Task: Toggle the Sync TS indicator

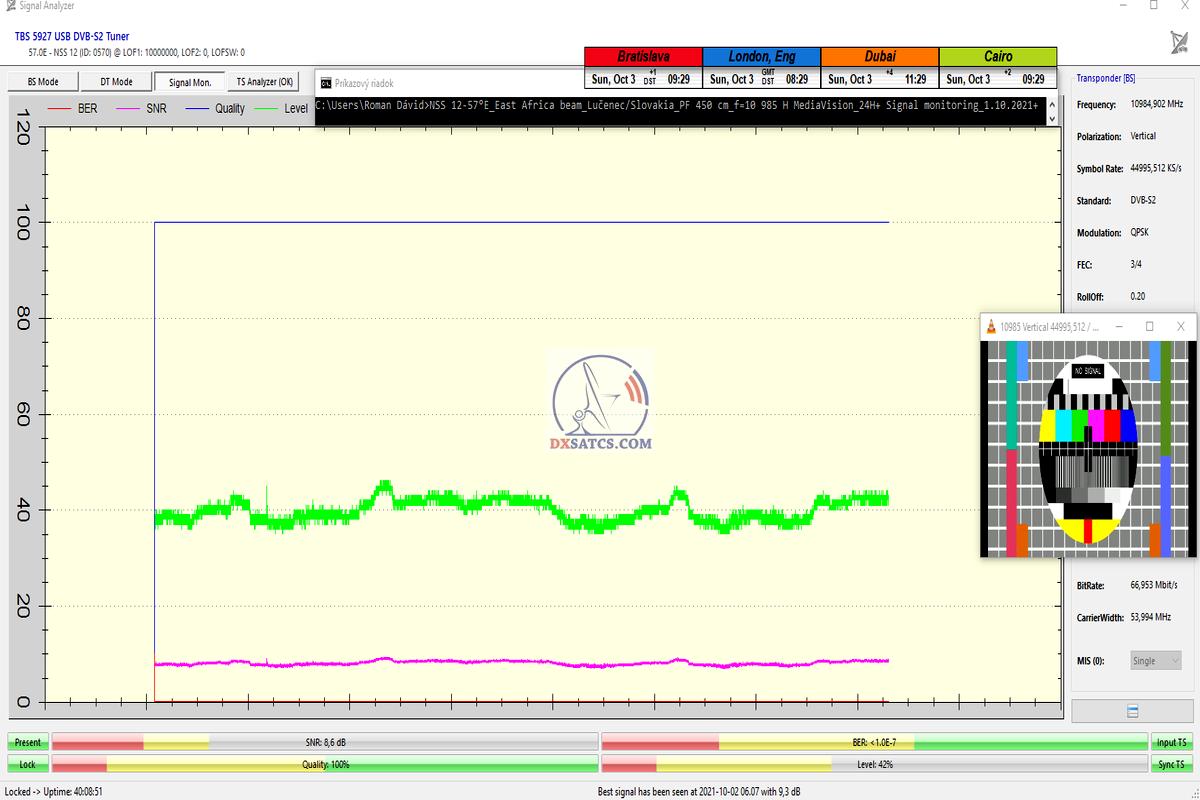Action: pos(1171,764)
